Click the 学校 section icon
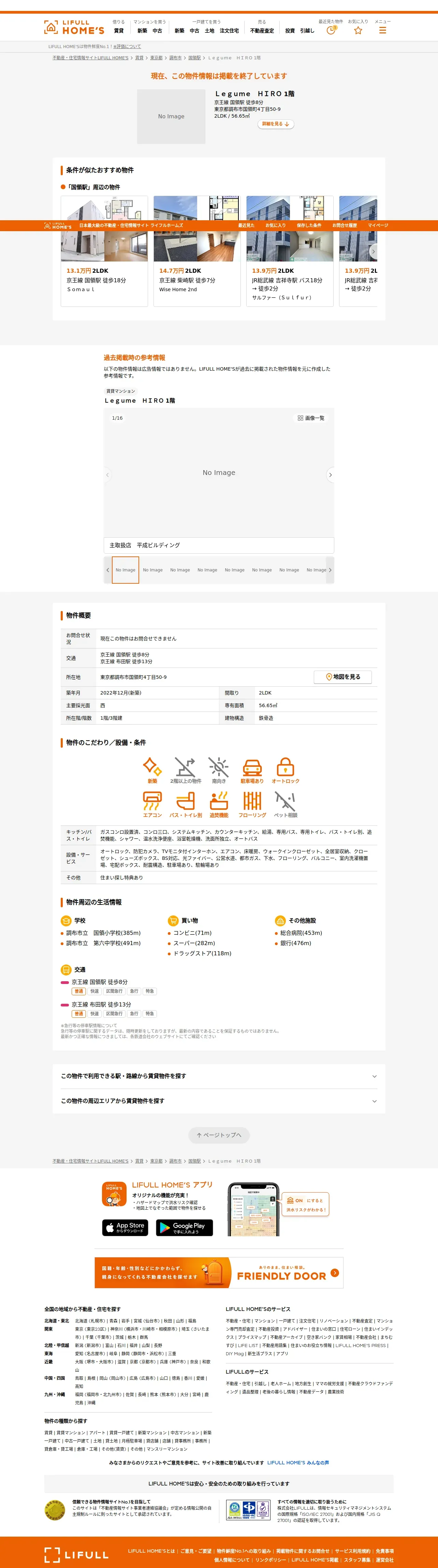438x1568 pixels. 66,920
